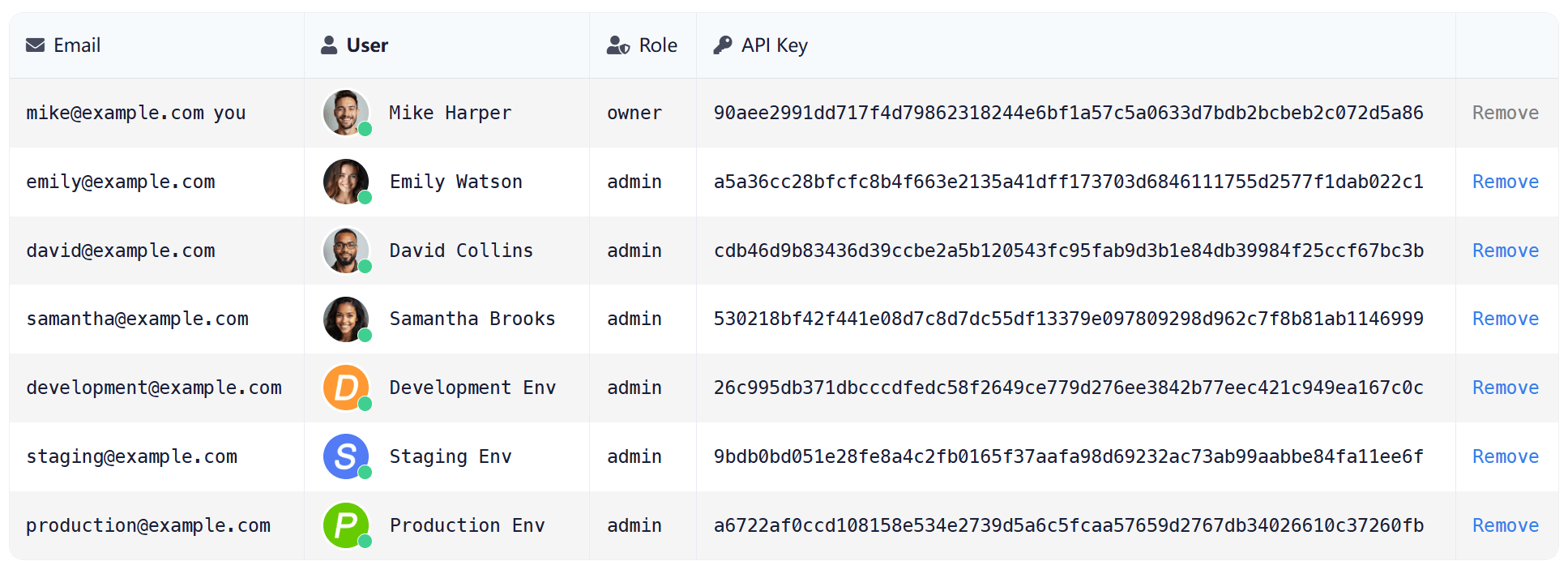Remove the Development Env user
The width and height of the screenshot is (1568, 574).
(x=1505, y=388)
